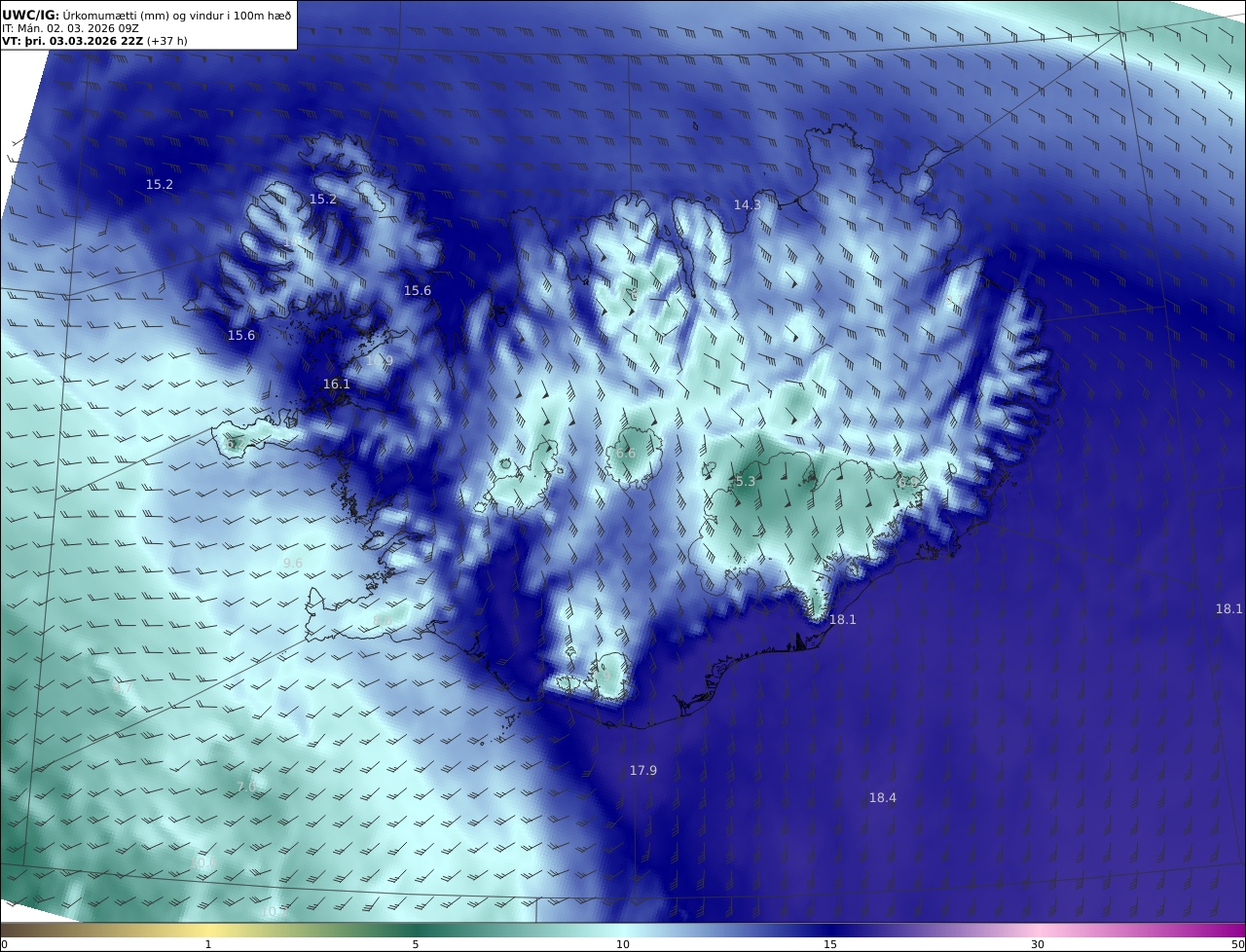Click the pale cyan colorbar segment above 10
This screenshot has height=952, width=1246.
click(623, 930)
